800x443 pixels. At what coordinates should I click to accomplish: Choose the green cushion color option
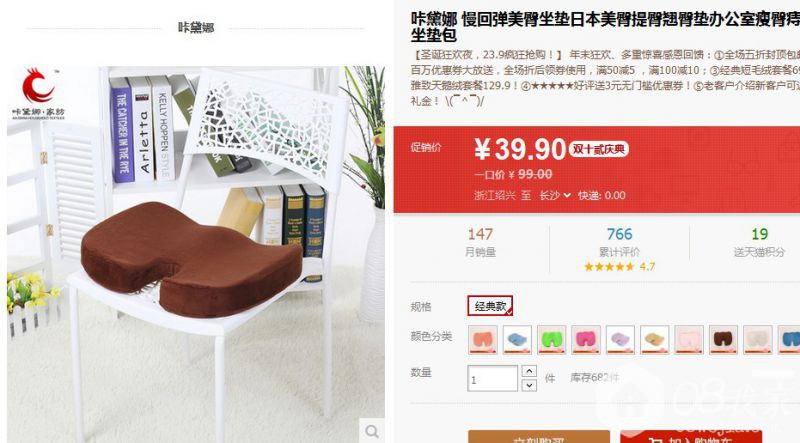click(552, 339)
